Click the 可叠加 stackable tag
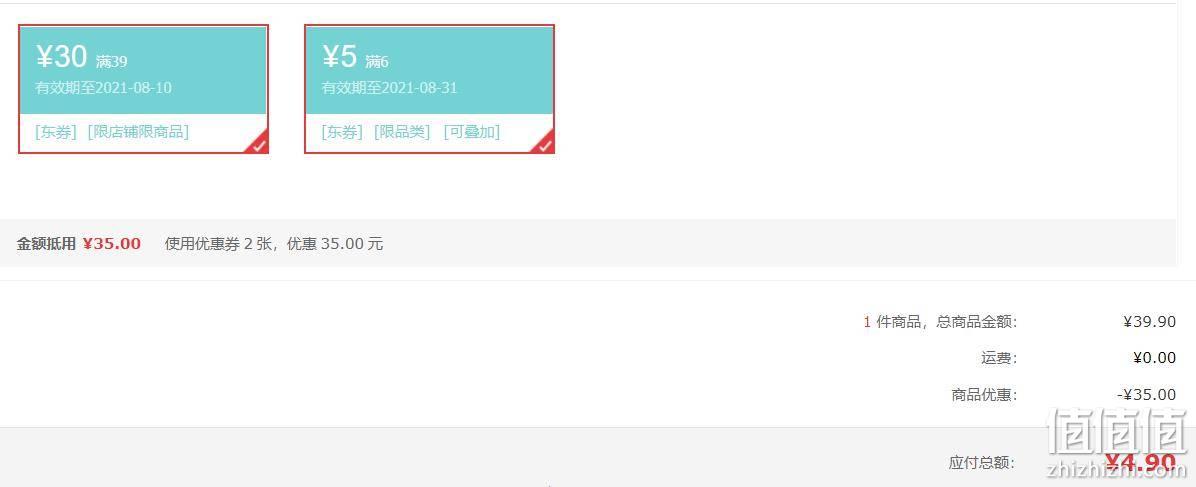The height and width of the screenshot is (487, 1196). point(472,132)
